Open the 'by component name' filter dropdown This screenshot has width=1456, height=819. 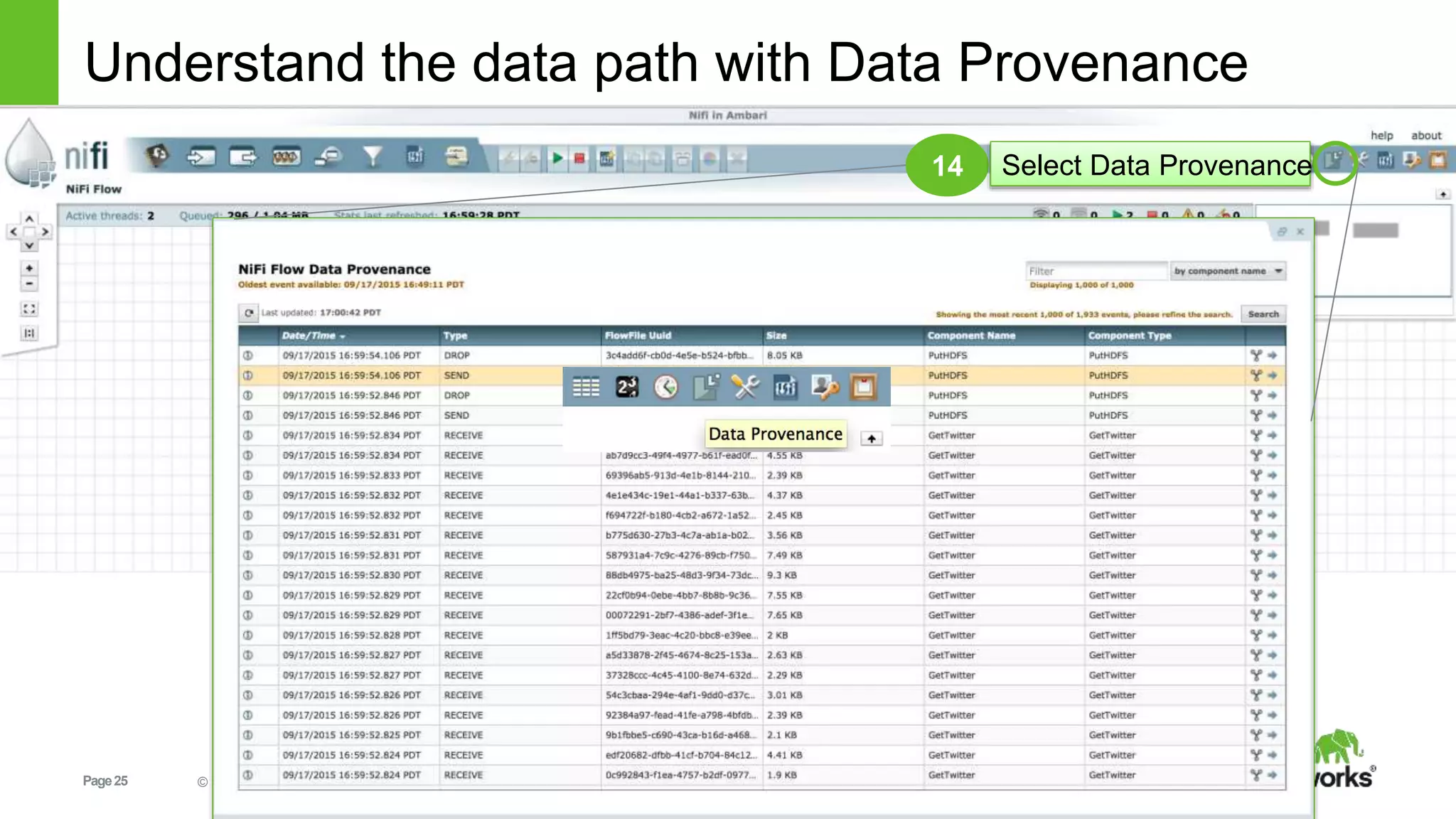click(x=1228, y=271)
